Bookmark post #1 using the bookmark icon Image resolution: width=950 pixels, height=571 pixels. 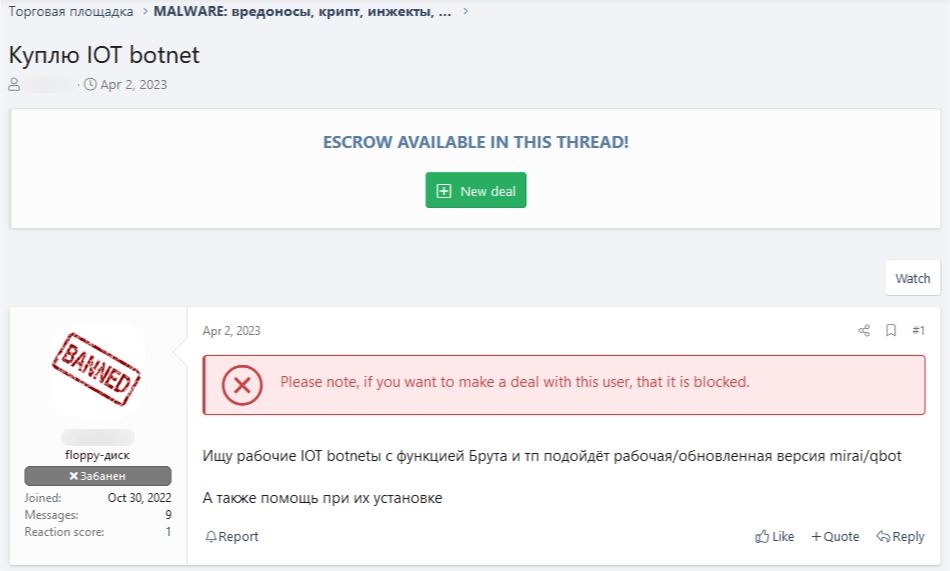(891, 331)
